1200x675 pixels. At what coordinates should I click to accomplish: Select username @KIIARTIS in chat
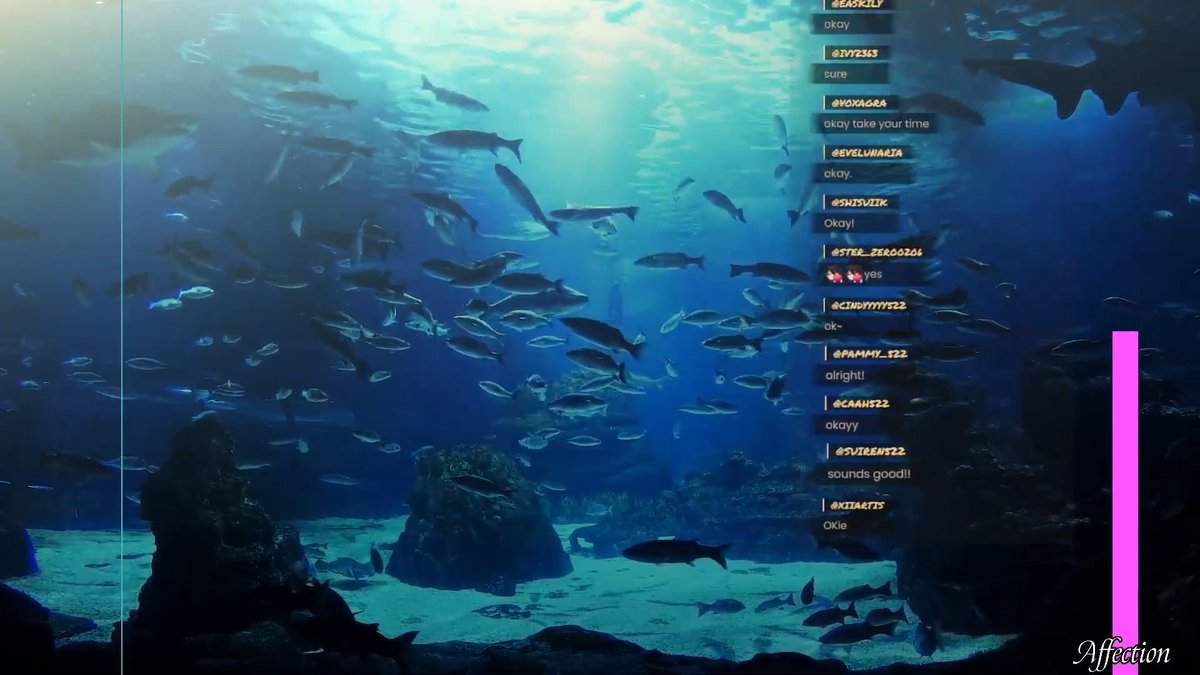coord(858,505)
